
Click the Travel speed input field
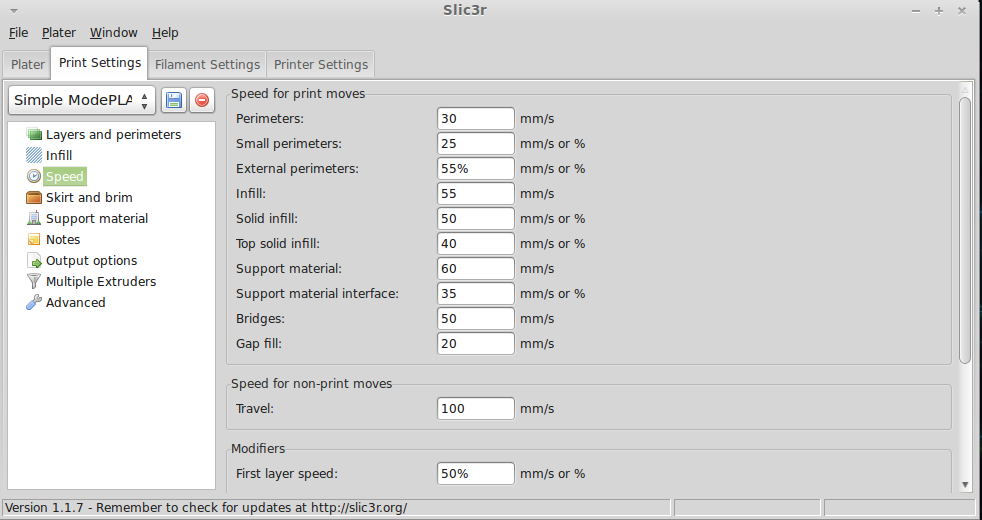tap(476, 408)
